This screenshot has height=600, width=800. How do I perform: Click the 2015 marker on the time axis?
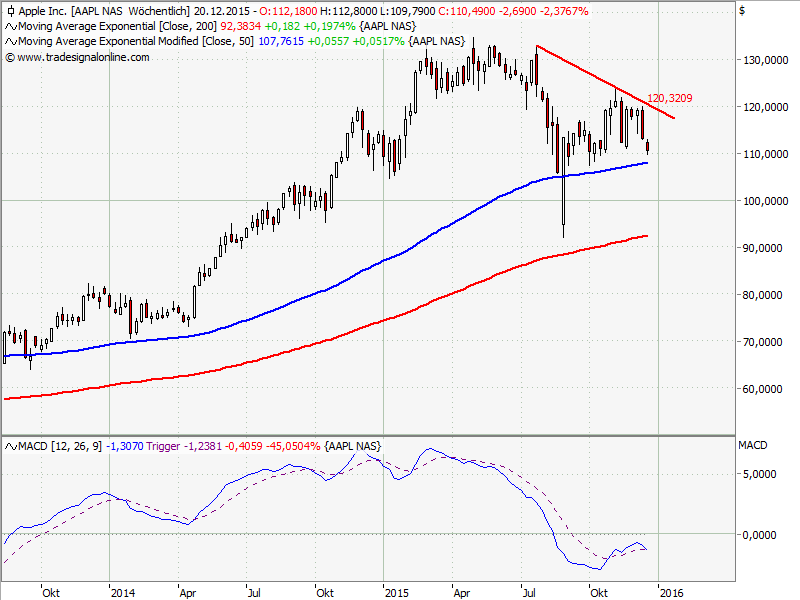pyautogui.click(x=397, y=592)
